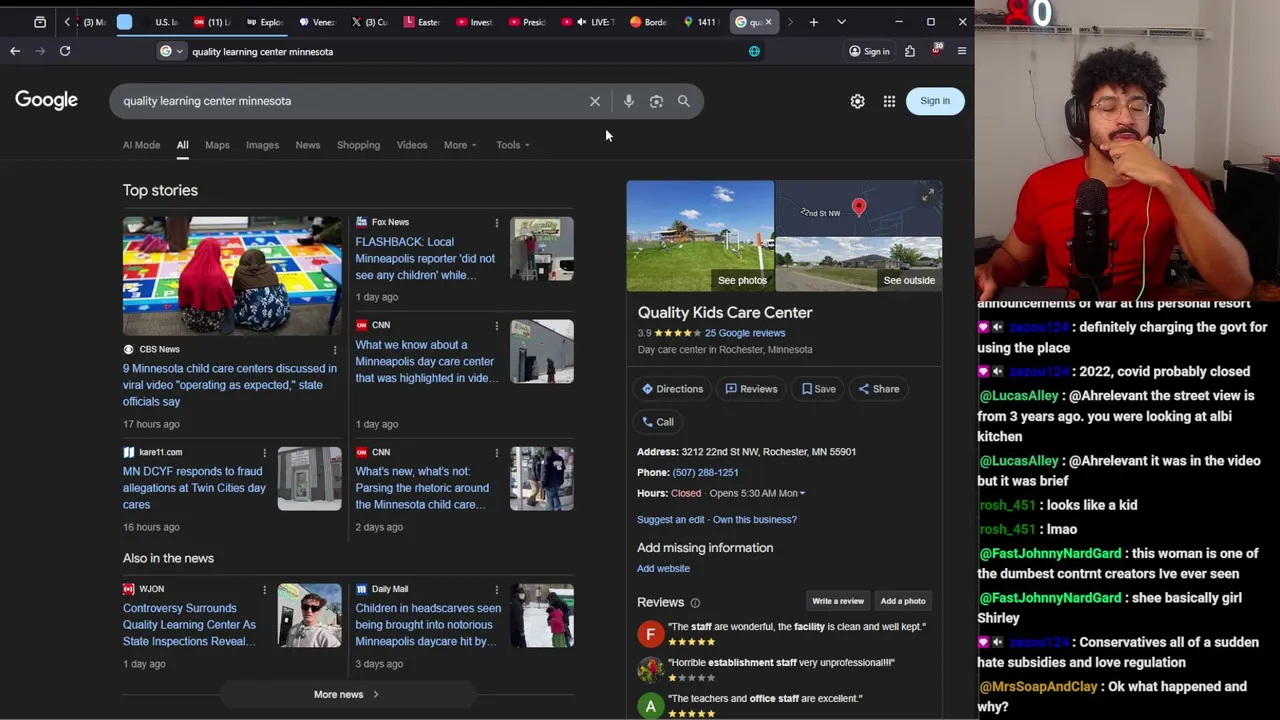This screenshot has width=1280, height=720.
Task: Open WJON Controversy Surrounds Quality Learning Center story
Action: pyautogui.click(x=189, y=625)
